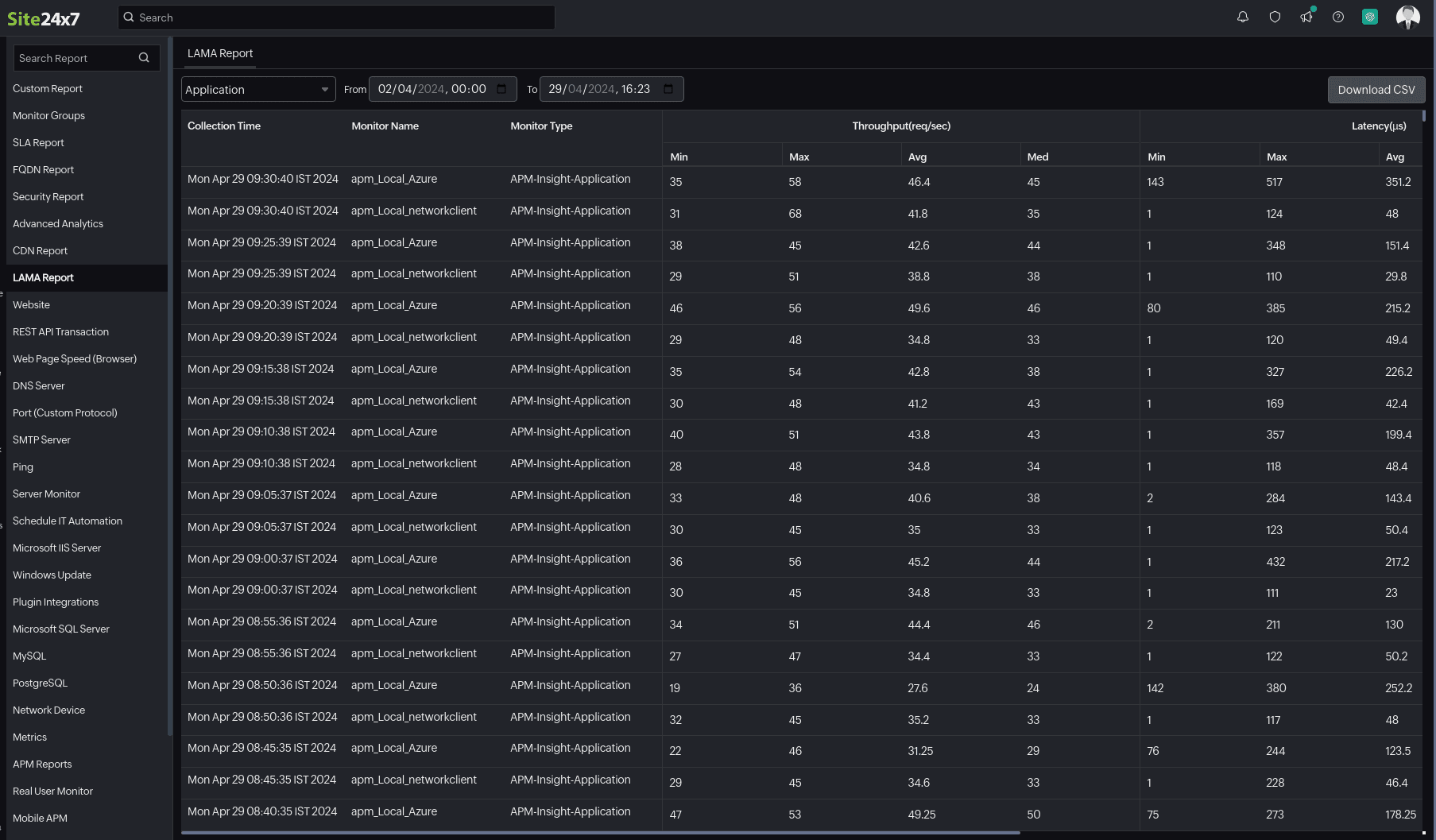Viewport: 1436px width, 840px height.
Task: Click the 08:50:36 apm_Local_Azure avg throughput 27.6
Action: click(x=918, y=688)
